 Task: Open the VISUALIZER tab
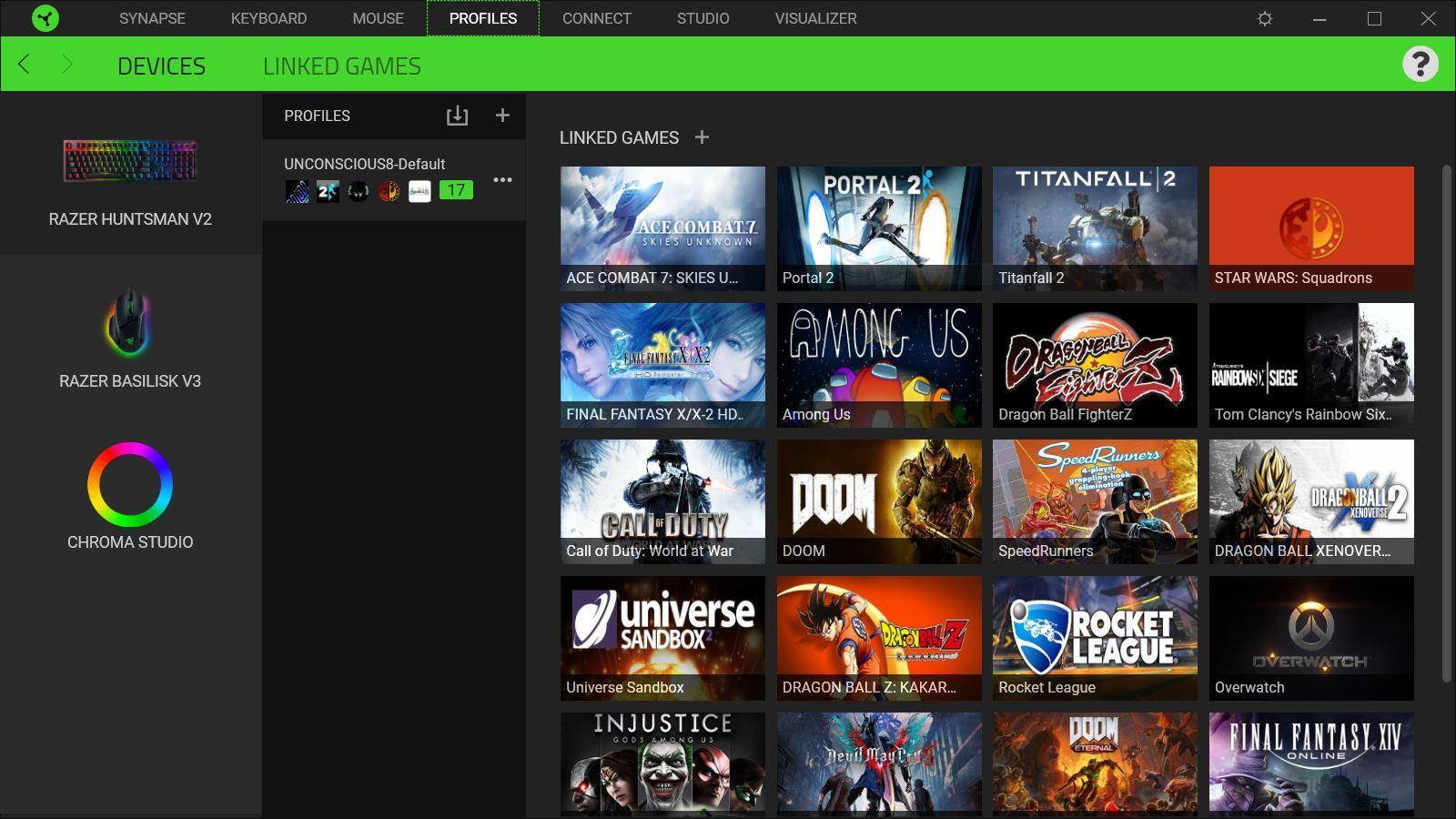pos(815,18)
